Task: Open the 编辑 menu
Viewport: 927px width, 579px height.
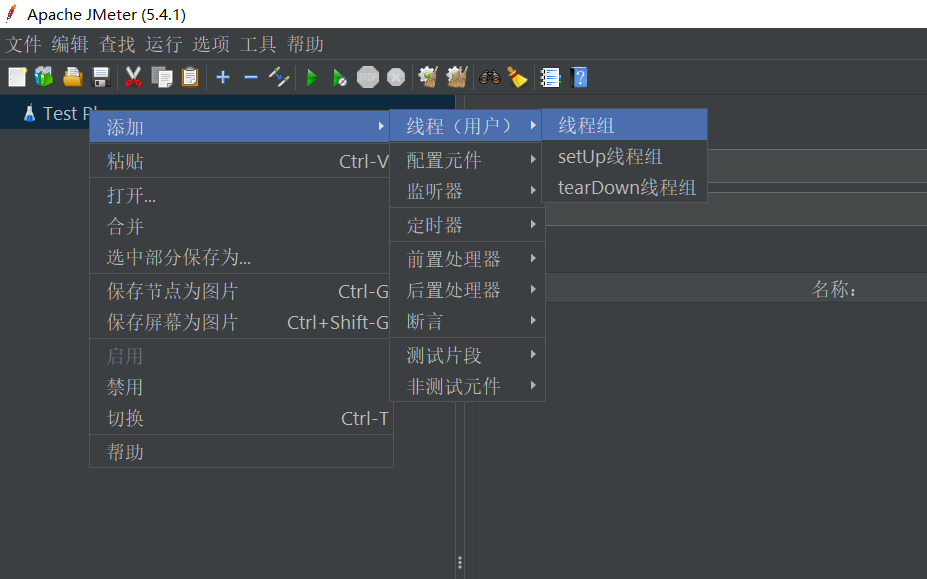Action: tap(70, 44)
